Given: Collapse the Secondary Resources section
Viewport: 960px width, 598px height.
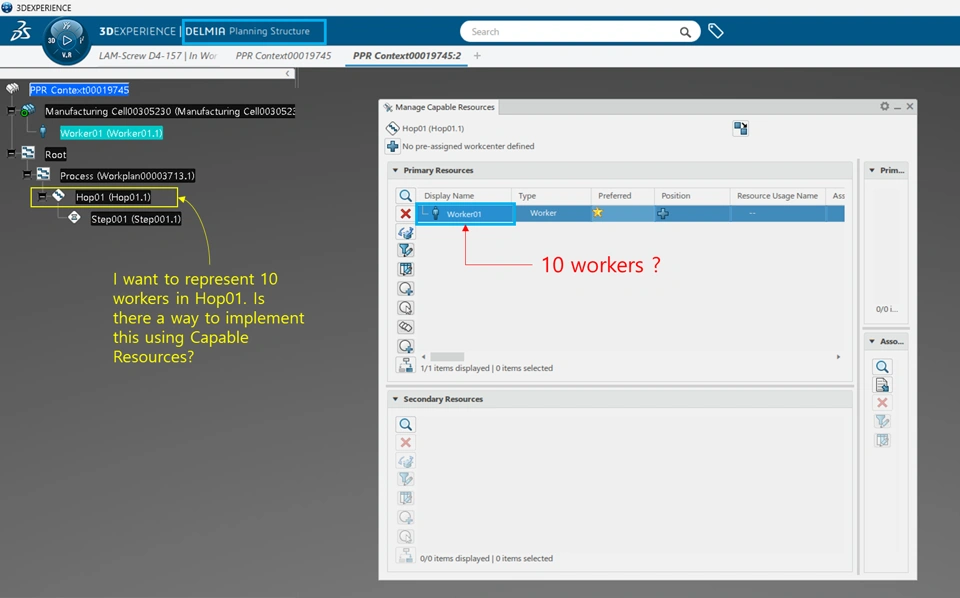Looking at the screenshot, I should pos(396,399).
